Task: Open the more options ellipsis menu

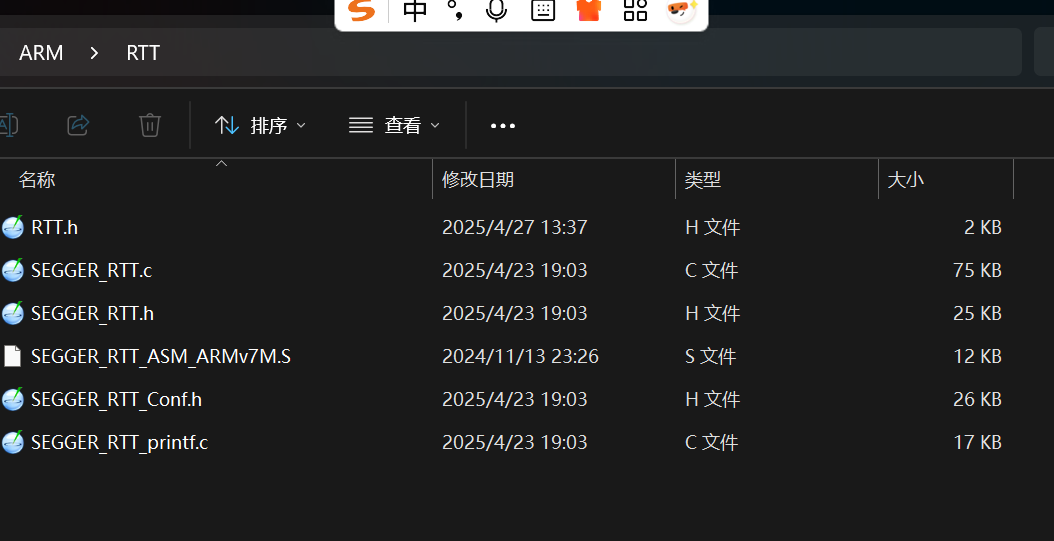Action: tap(503, 126)
